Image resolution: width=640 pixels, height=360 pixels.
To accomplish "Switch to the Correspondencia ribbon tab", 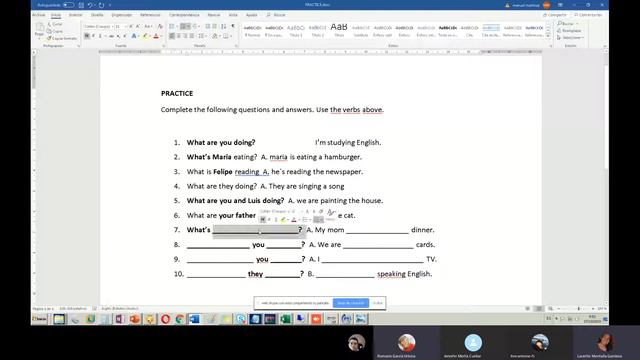I will click(x=184, y=15).
